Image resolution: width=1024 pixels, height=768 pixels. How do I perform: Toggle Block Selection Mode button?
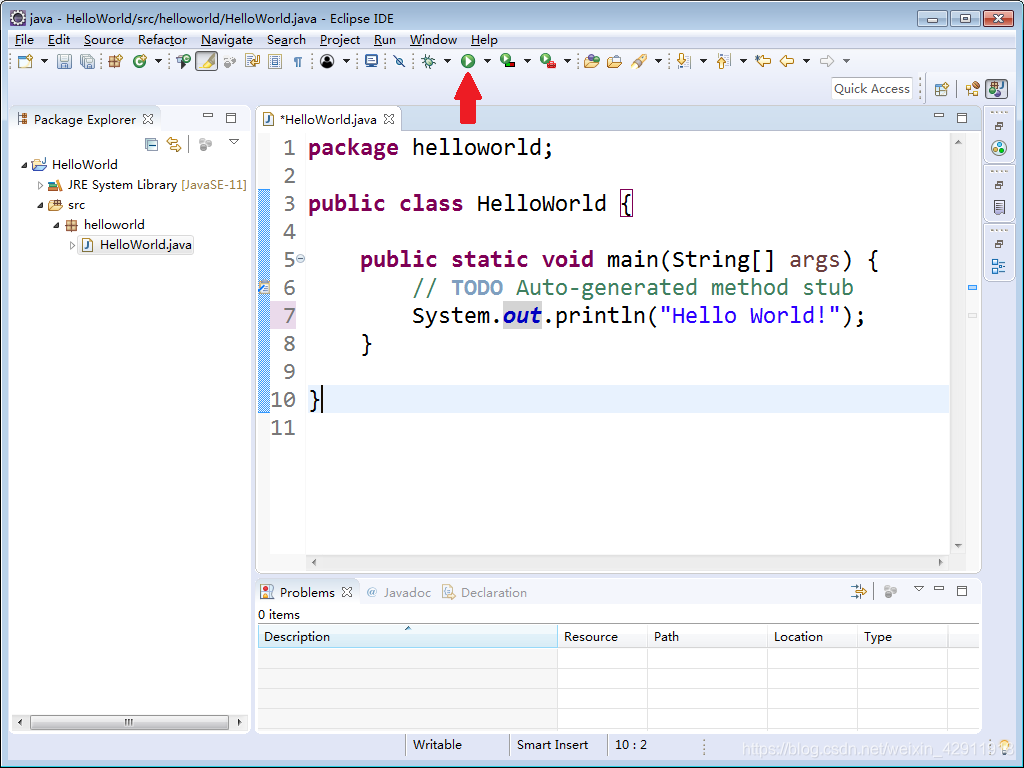[x=275, y=61]
